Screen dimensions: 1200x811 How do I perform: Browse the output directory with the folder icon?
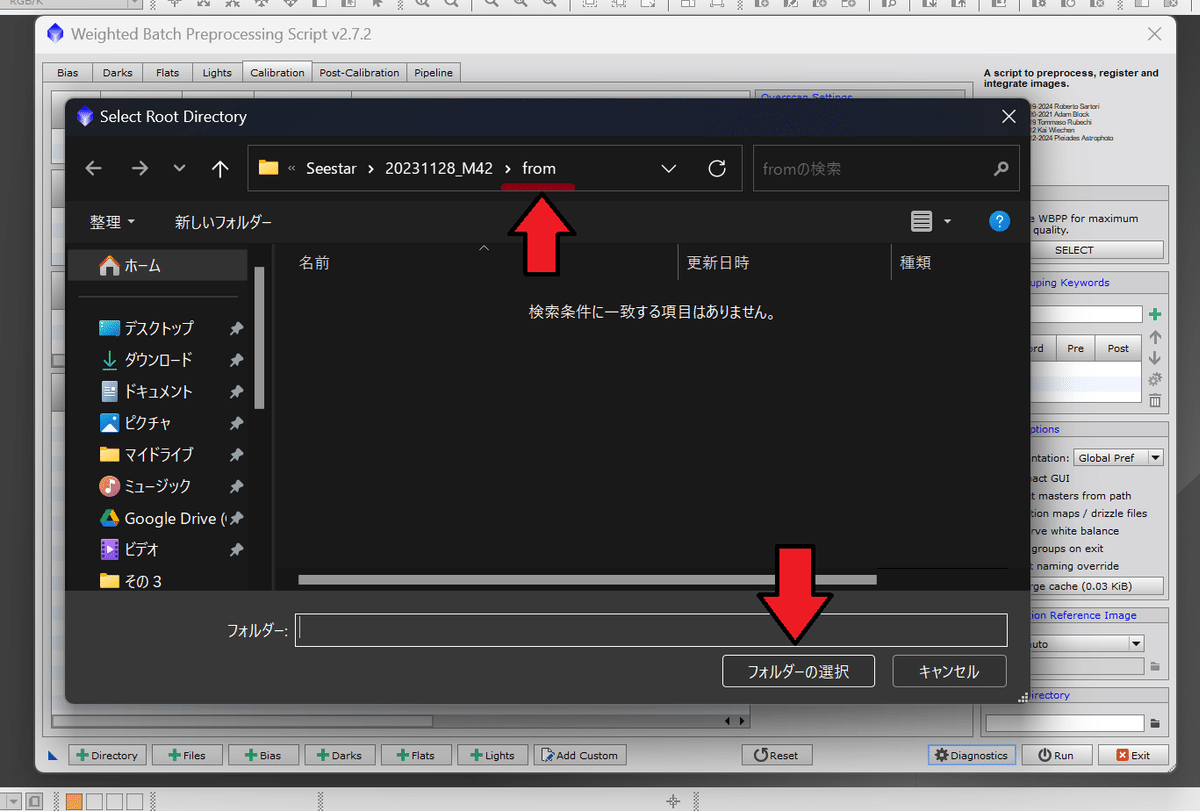tap(1155, 723)
